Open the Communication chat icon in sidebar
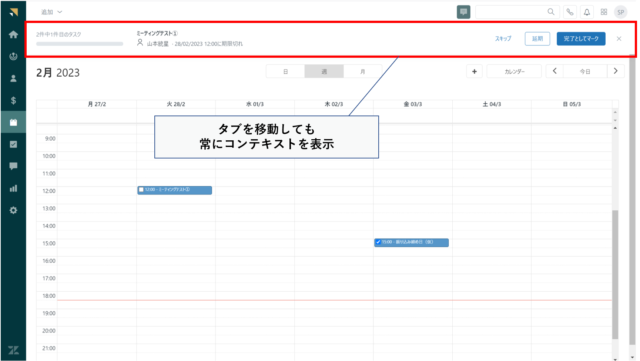 tap(13, 166)
